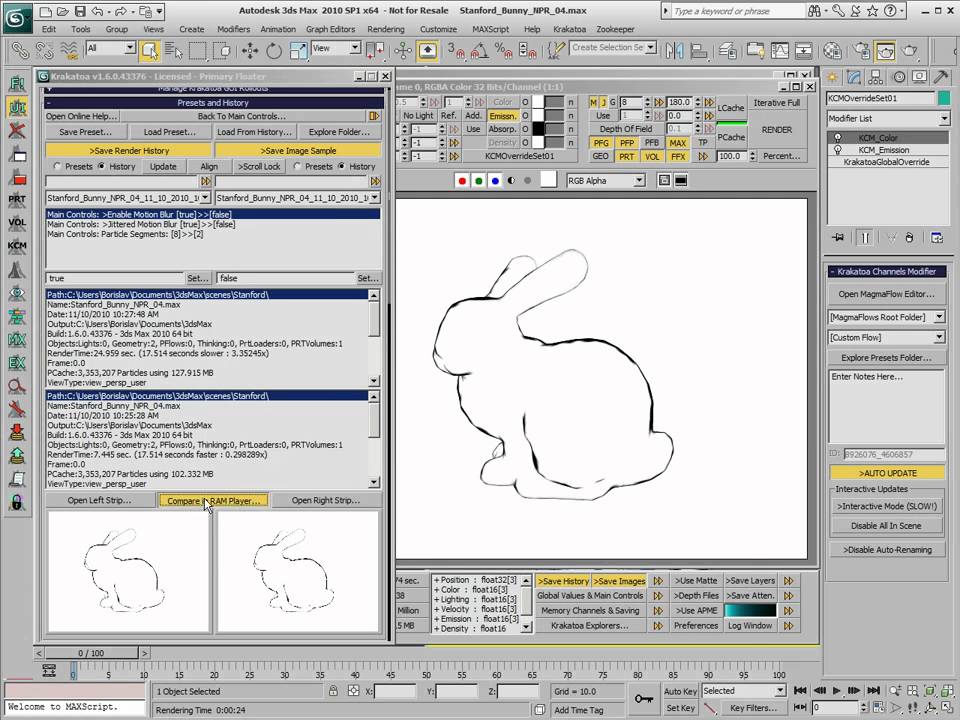
Task: Open the Rendering menu
Action: 386,29
